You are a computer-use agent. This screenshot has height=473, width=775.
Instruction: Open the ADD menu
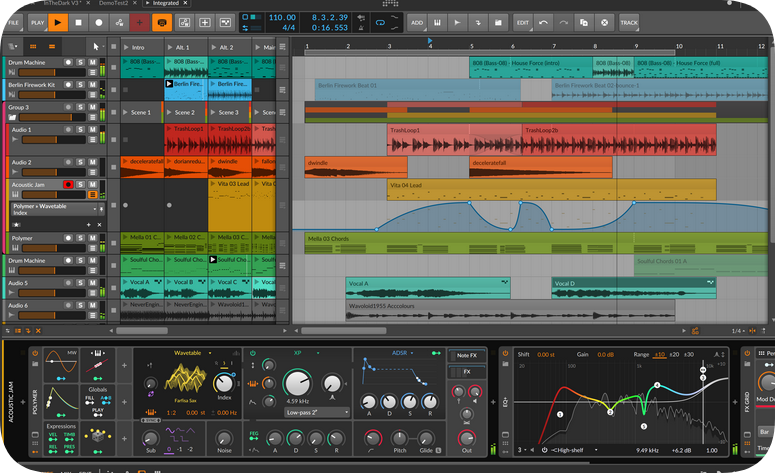click(417, 23)
